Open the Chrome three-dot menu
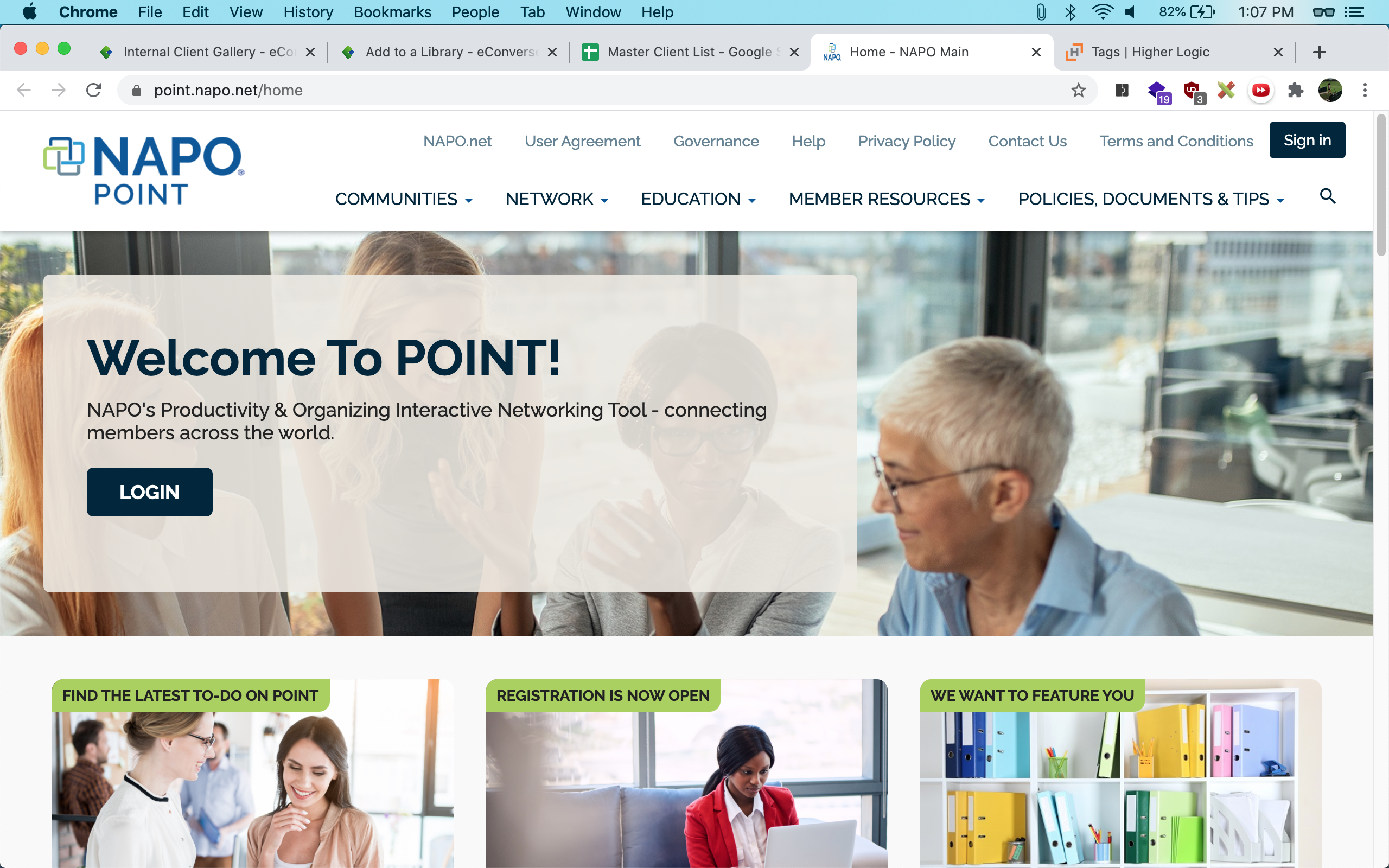 click(1365, 90)
